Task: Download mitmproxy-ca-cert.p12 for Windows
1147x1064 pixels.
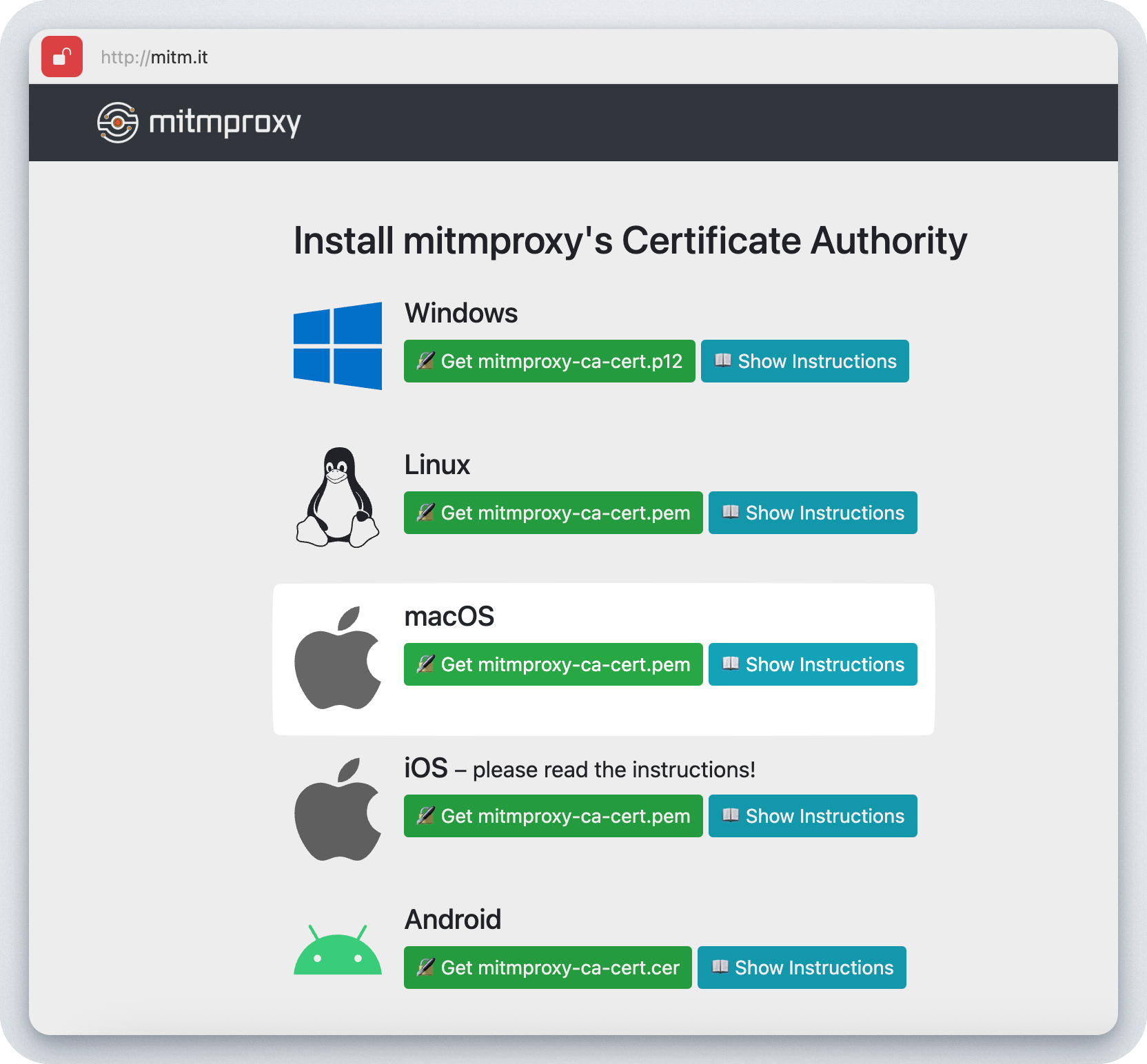Action: (x=549, y=361)
